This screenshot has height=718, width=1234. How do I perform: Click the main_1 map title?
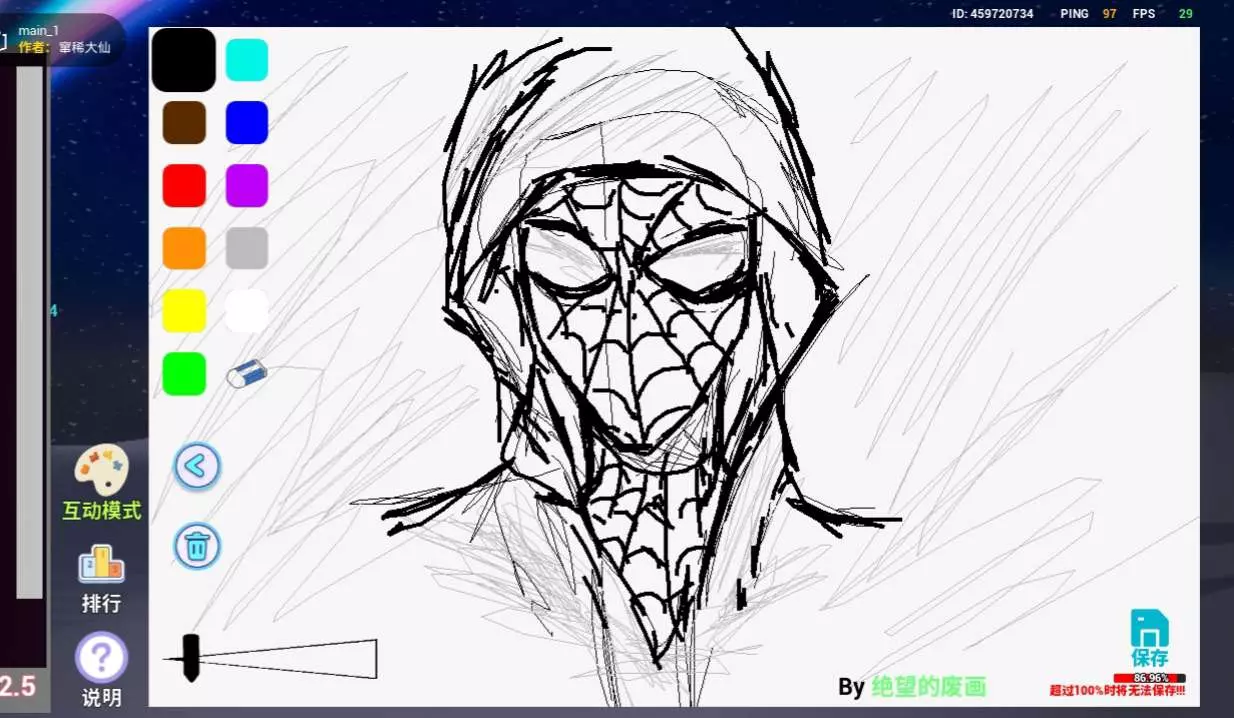pos(39,31)
